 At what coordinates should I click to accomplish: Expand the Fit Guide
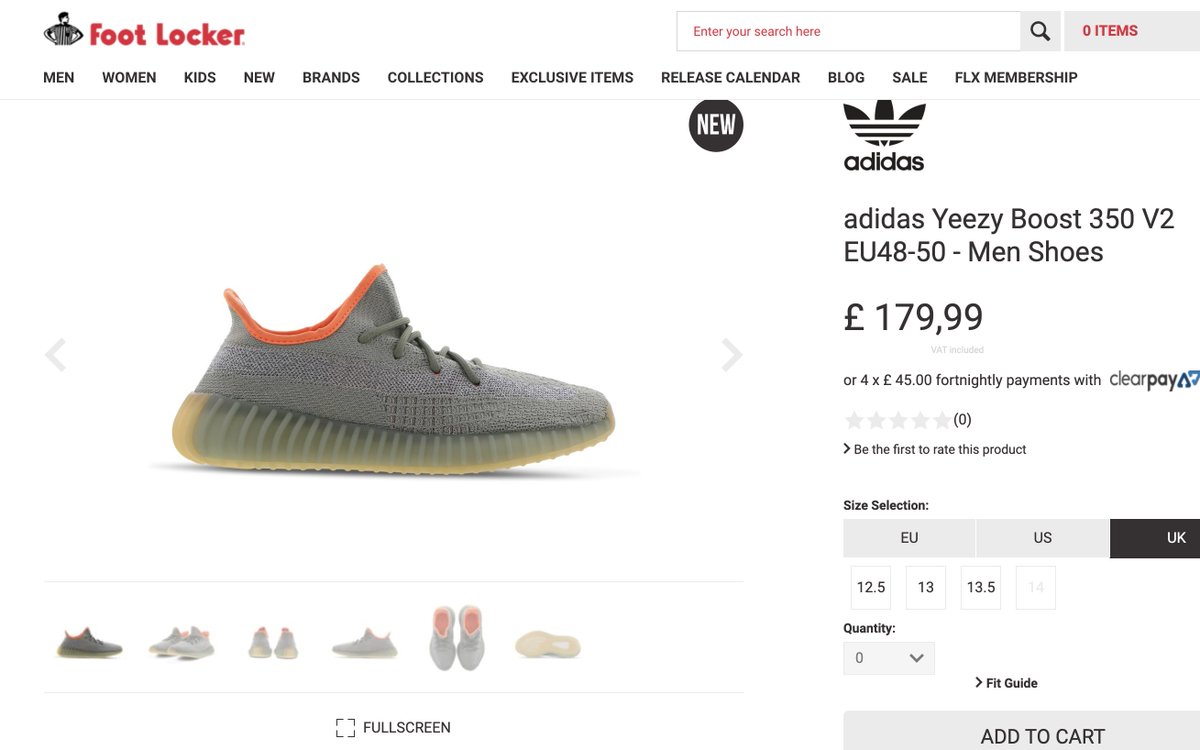1006,683
